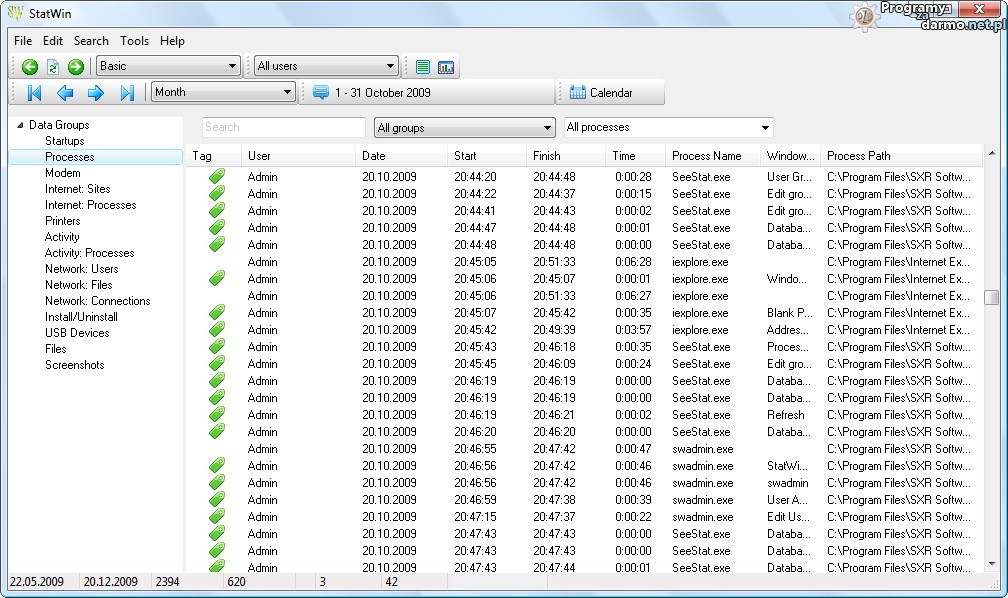This screenshot has width=1008, height=598.
Task: Click the Search input field
Action: [x=284, y=128]
